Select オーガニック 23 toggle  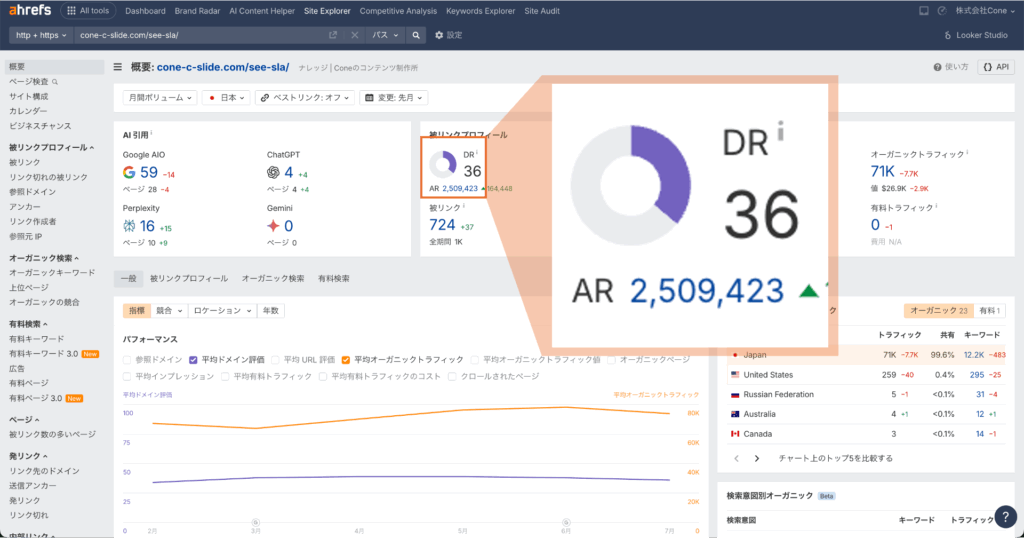tap(938, 311)
